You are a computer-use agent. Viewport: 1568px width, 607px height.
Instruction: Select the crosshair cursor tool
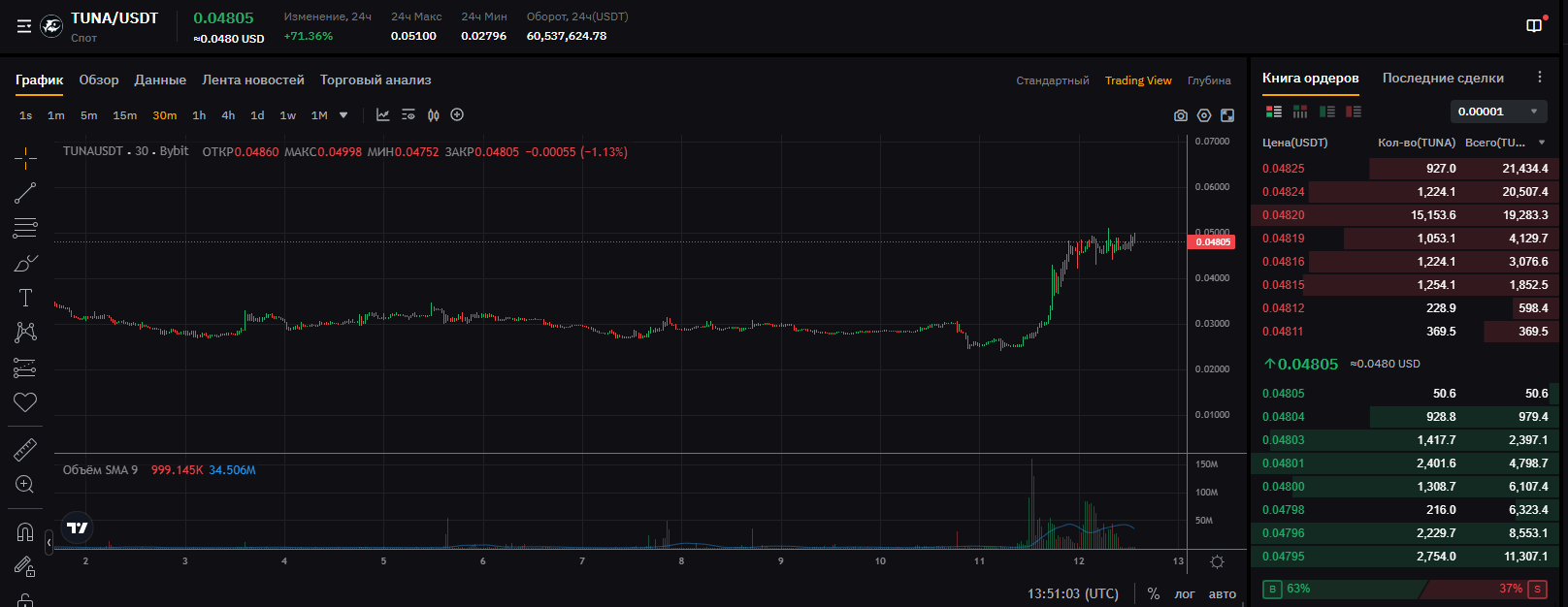pos(25,157)
